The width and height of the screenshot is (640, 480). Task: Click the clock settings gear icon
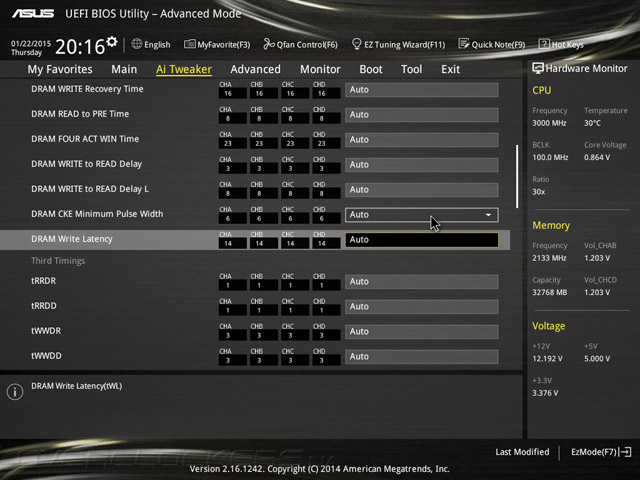(112, 42)
